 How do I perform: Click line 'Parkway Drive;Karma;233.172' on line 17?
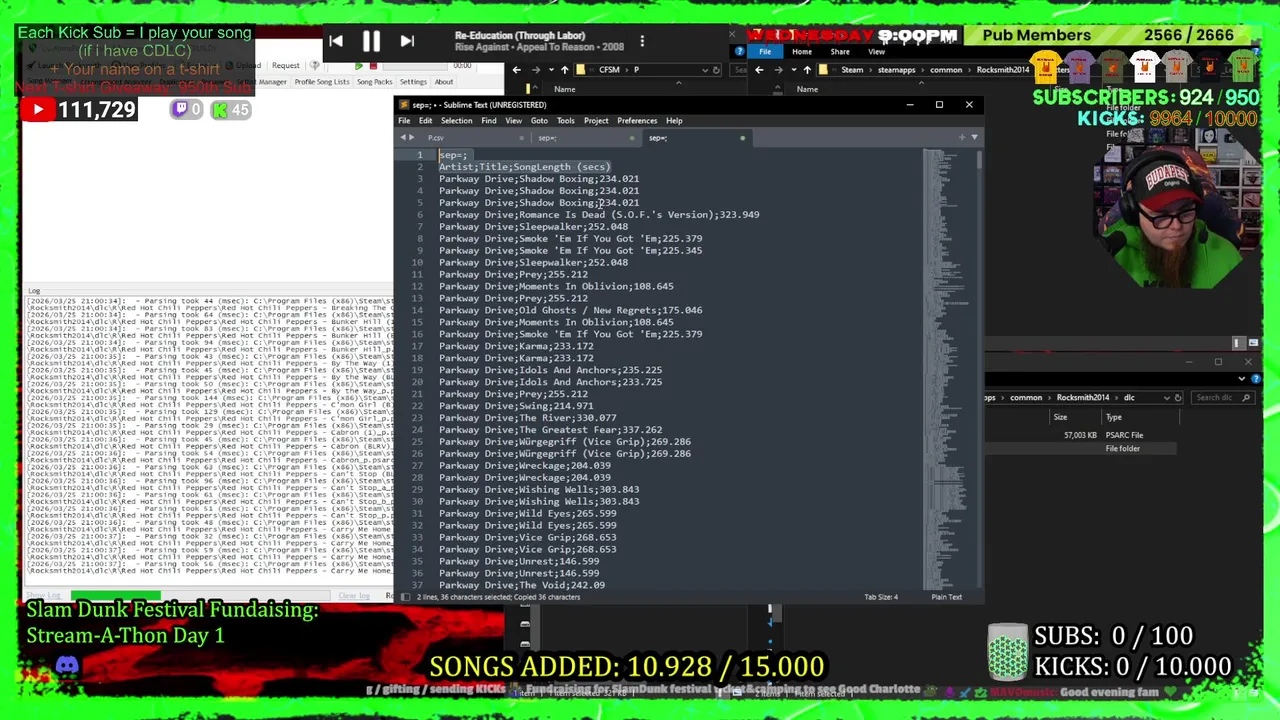tap(516, 346)
